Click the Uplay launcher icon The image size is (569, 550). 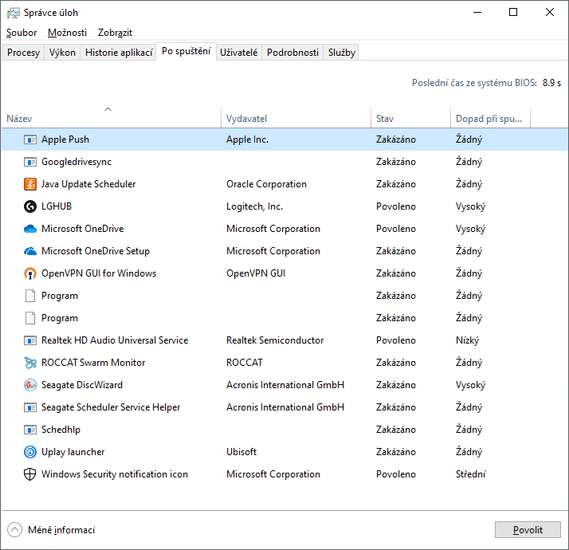30,452
